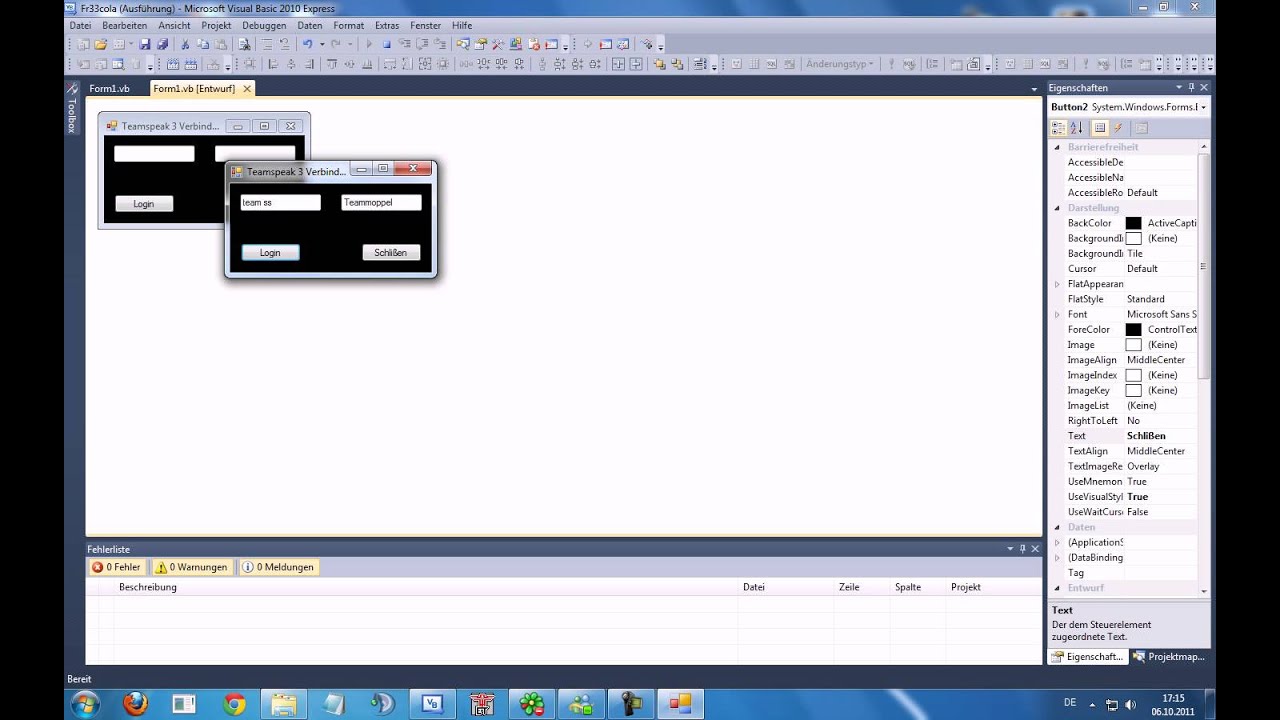Viewport: 1280px width, 720px height.
Task: Click the 'team ss' text field in the running form
Action: [x=280, y=202]
